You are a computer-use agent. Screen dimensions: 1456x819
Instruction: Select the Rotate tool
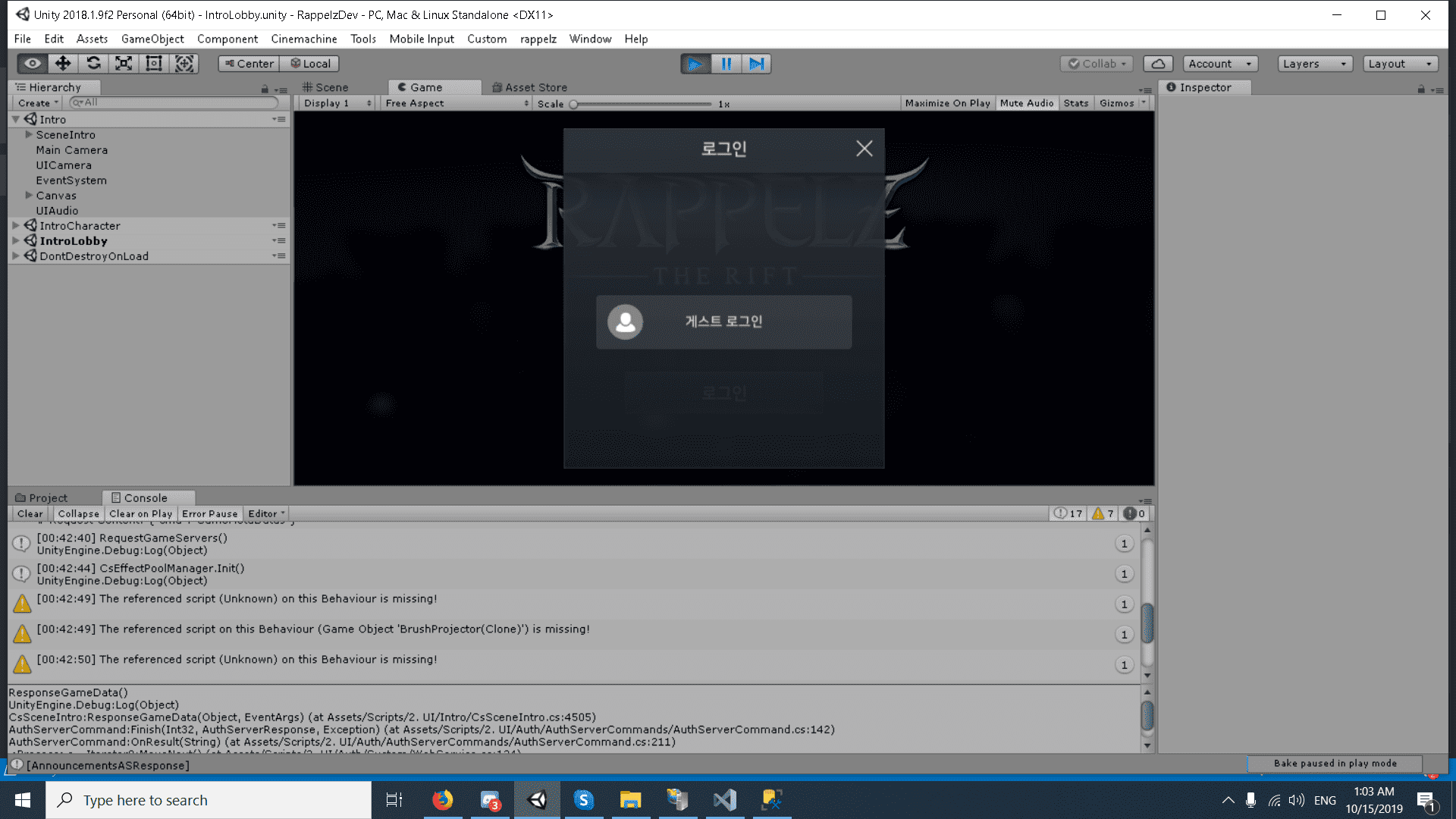(93, 64)
